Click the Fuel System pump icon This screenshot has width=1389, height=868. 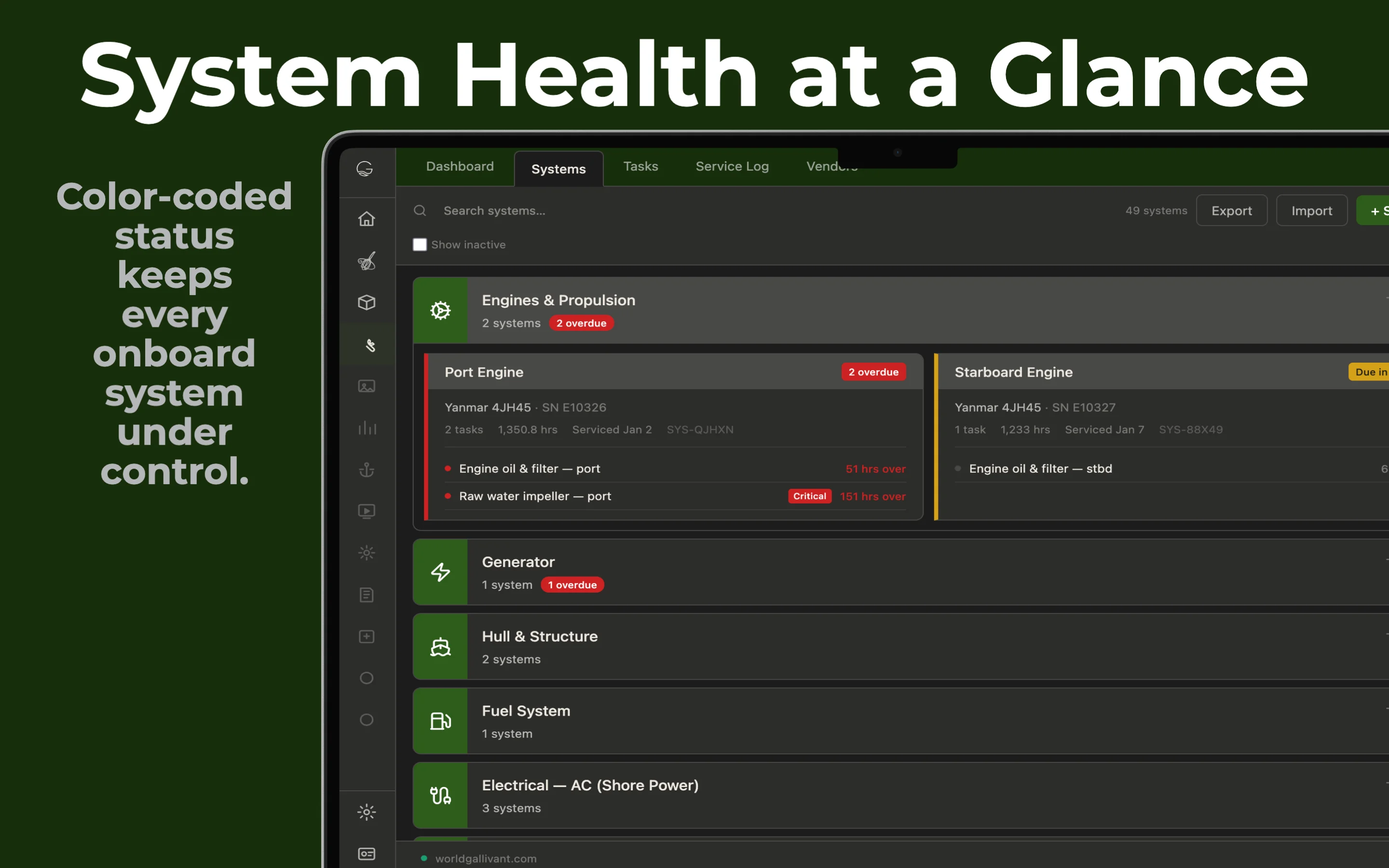coord(440,721)
